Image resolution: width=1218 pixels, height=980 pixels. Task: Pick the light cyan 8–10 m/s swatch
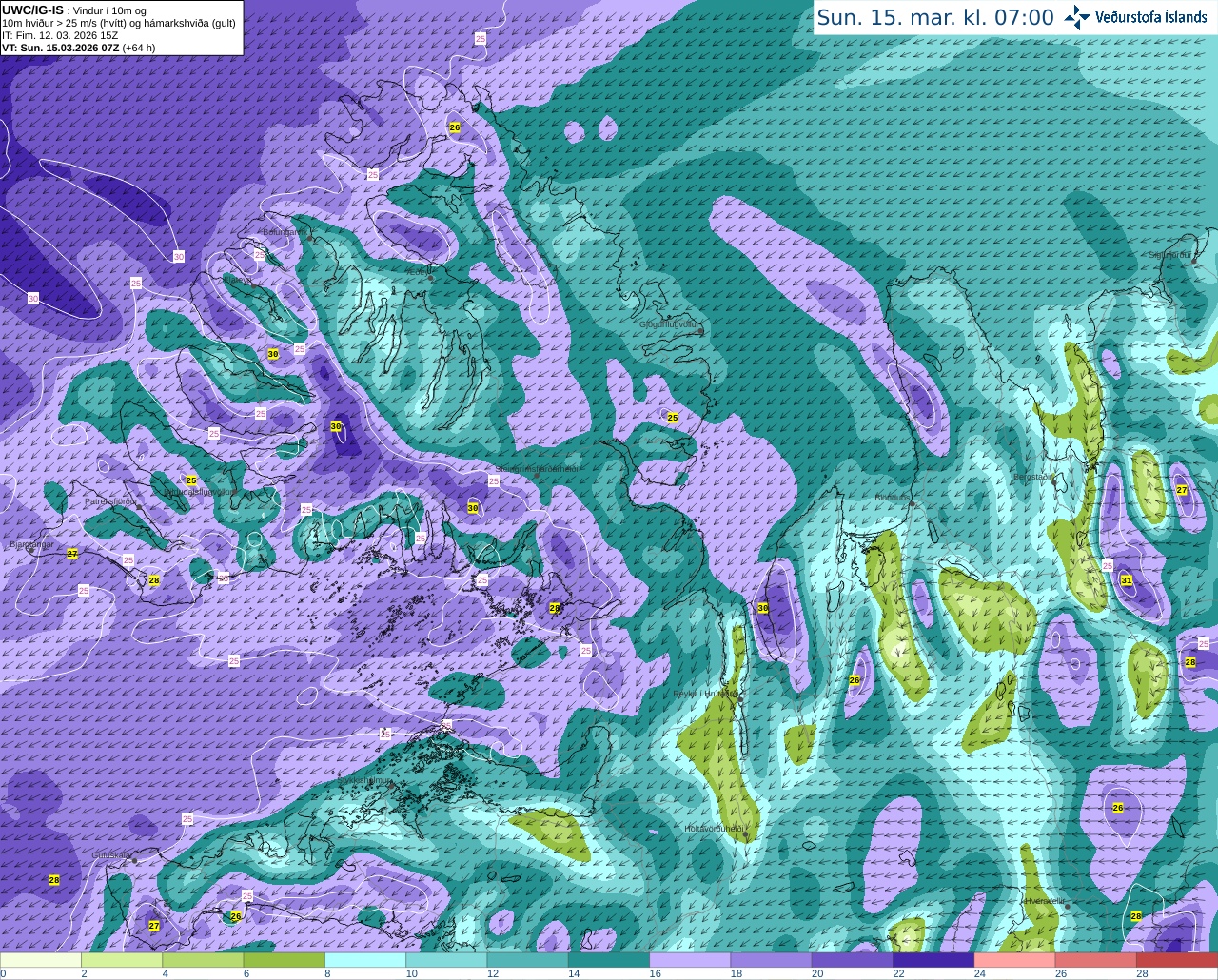[x=365, y=960]
